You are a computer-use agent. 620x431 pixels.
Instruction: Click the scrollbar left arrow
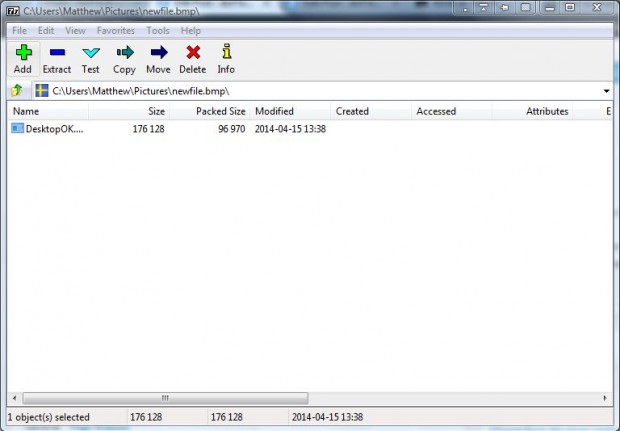click(x=15, y=398)
